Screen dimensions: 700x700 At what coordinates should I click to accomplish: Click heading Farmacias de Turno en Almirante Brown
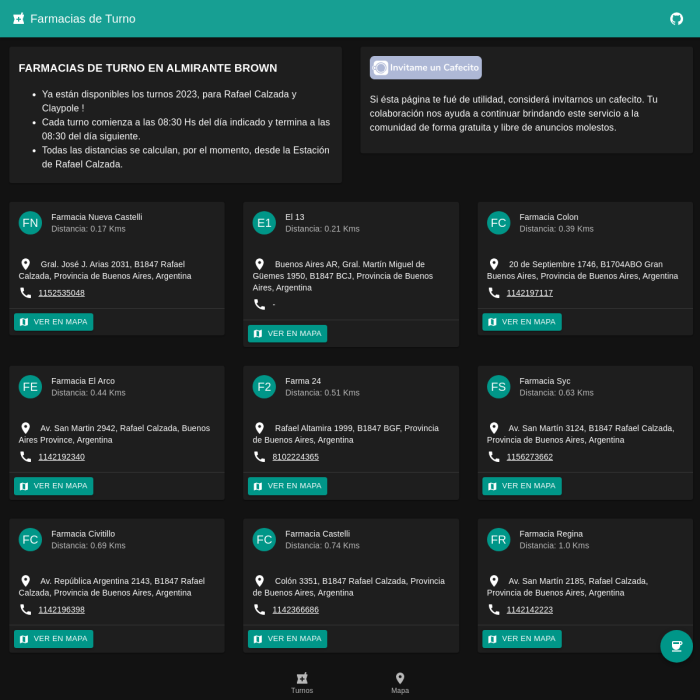148,68
